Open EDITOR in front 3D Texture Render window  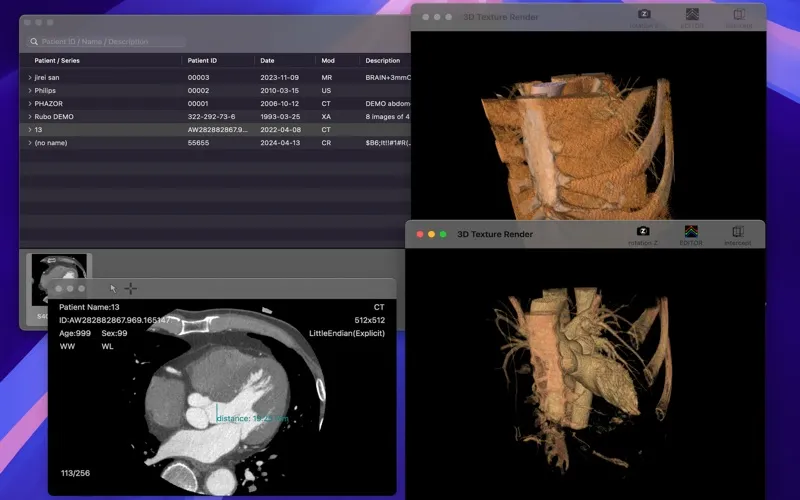pyautogui.click(x=691, y=231)
